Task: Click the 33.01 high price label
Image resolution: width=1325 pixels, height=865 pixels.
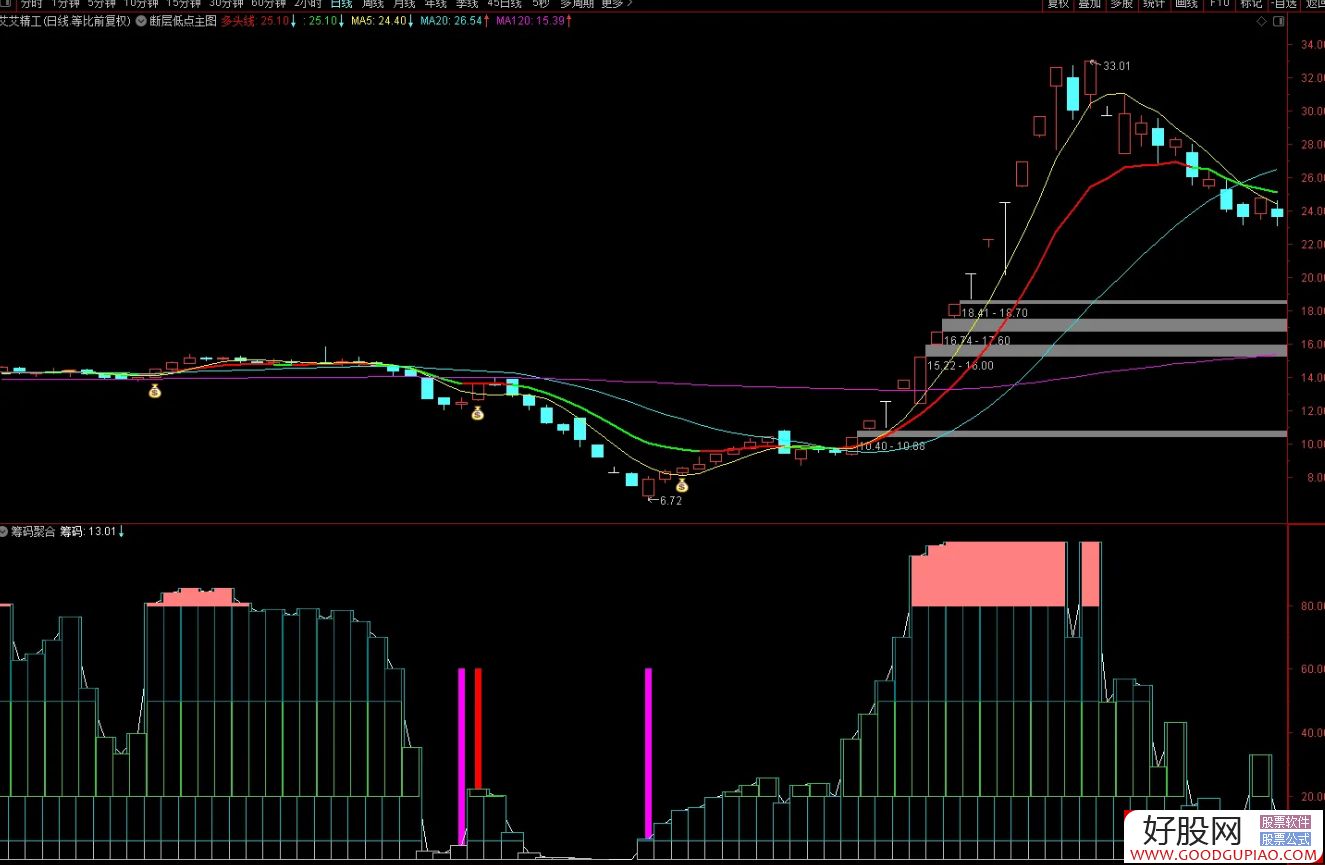Action: (x=1116, y=66)
